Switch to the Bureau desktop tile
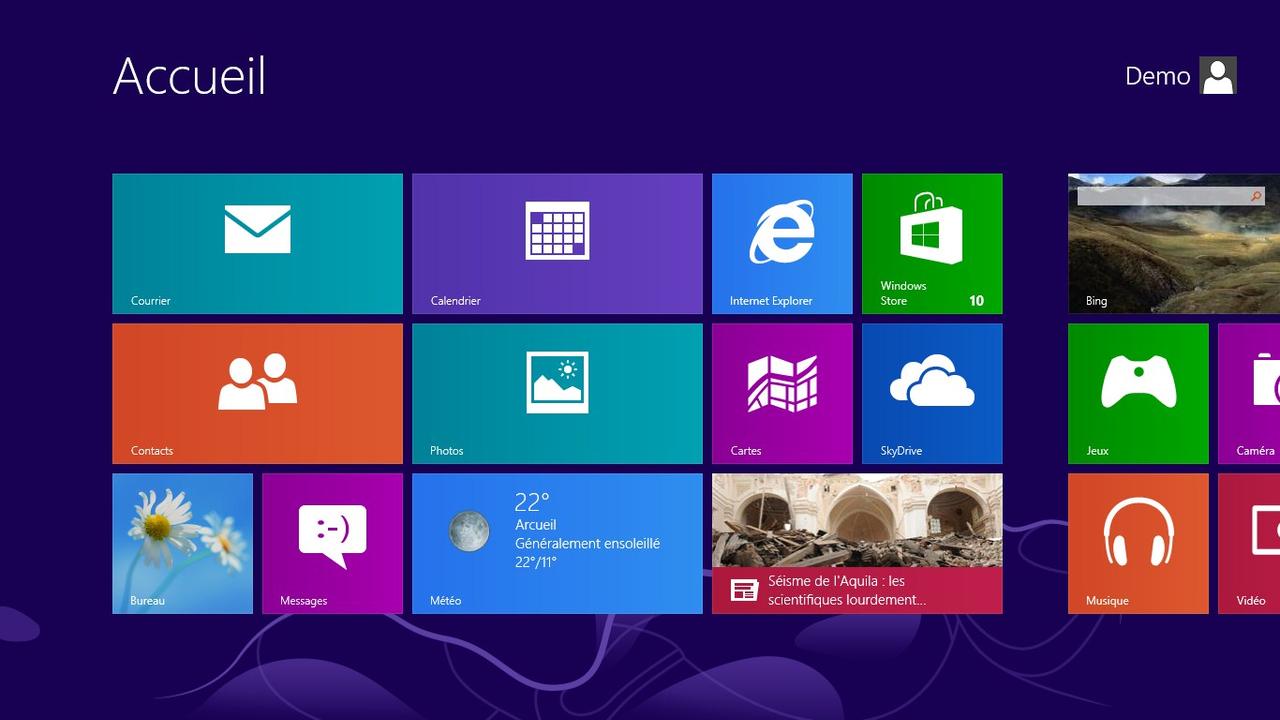The width and height of the screenshot is (1280, 720). (182, 543)
